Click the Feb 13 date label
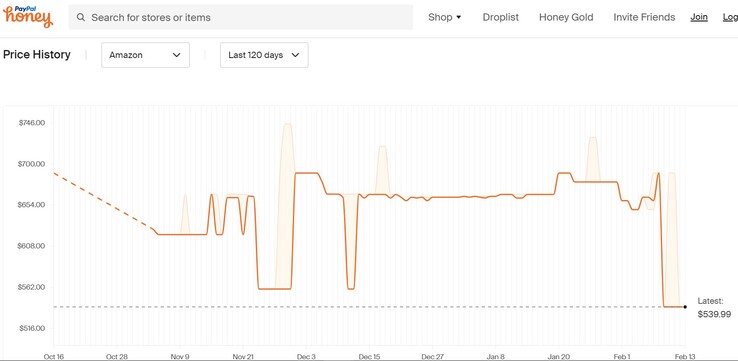The width and height of the screenshot is (738, 361). [x=685, y=357]
